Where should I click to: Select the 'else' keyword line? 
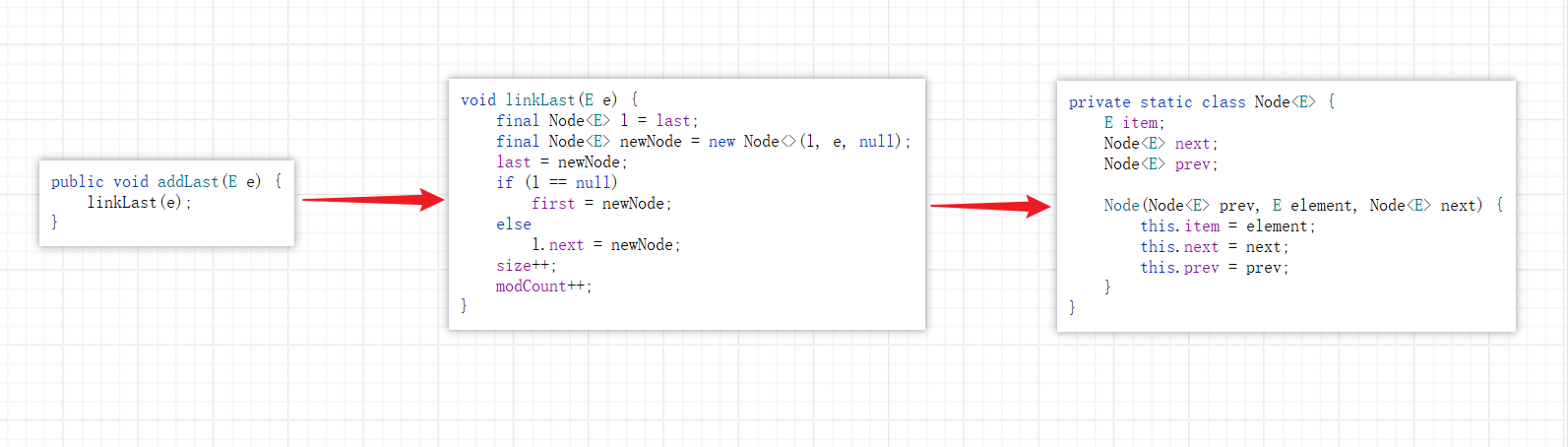click(x=514, y=223)
